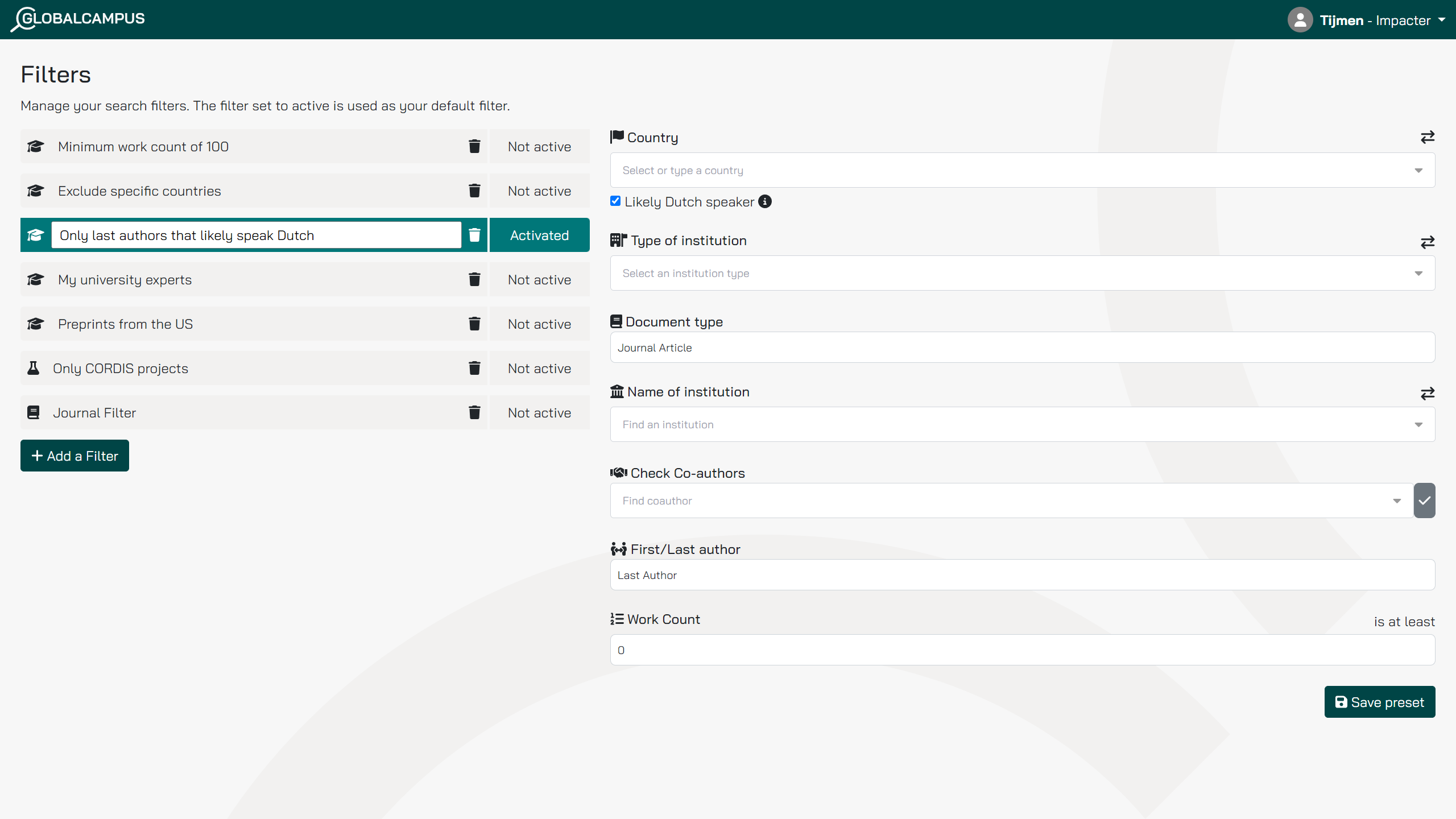Click info icon next to Likely Dutch speaker
The image size is (1456, 819).
[765, 201]
